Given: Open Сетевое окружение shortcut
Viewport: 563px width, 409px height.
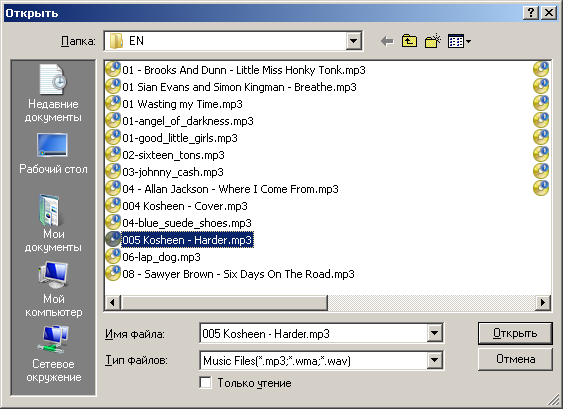Looking at the screenshot, I should (x=53, y=354).
